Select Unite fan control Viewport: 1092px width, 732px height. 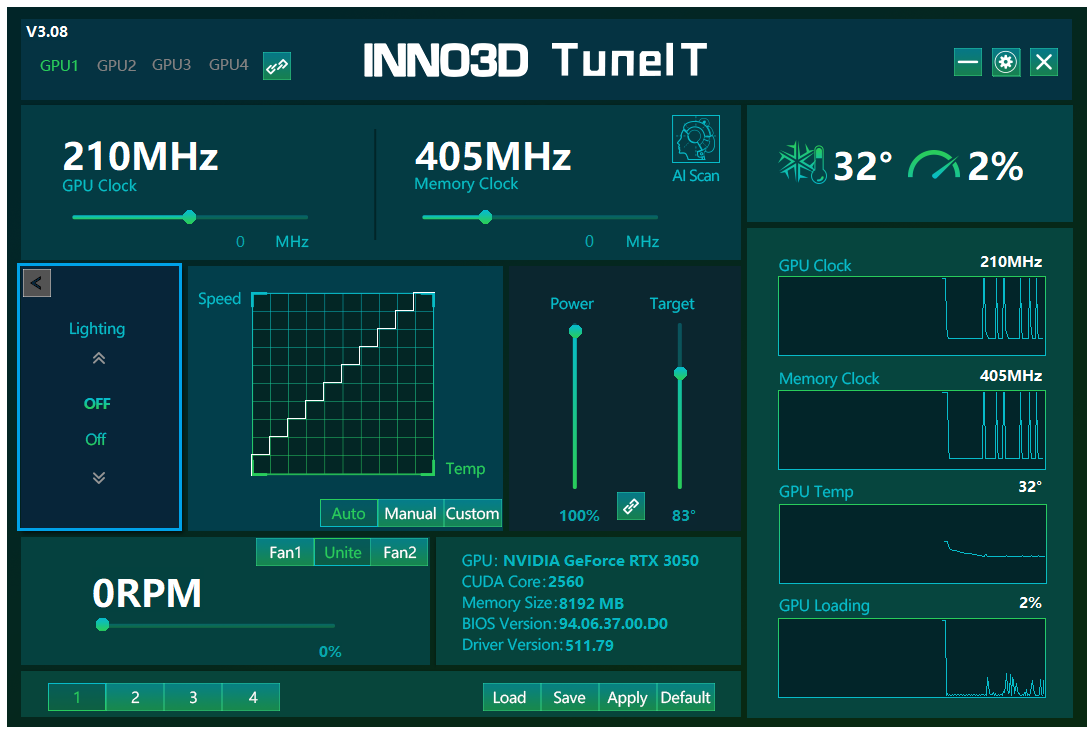coord(343,552)
